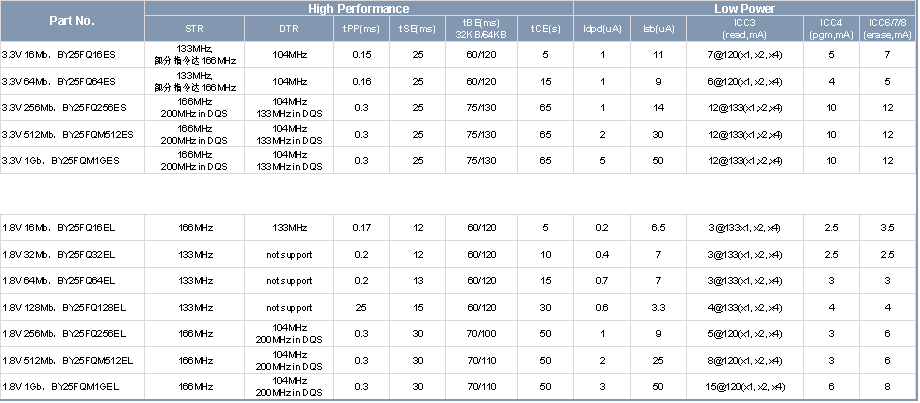Select part "3.3V 1Gb. BY25FQM1GES"
The height and width of the screenshot is (403, 920).
(60, 160)
